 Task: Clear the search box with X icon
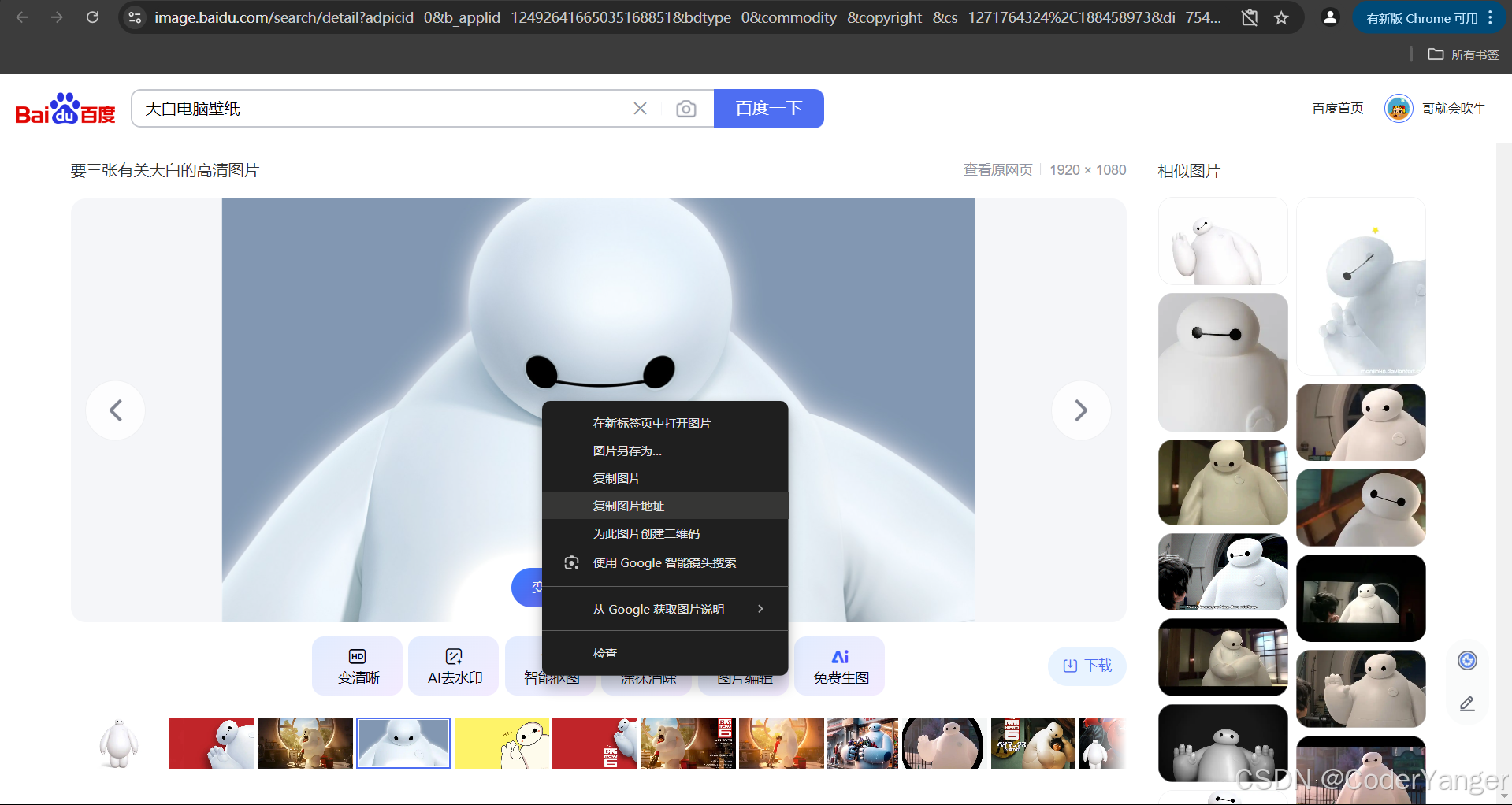click(x=640, y=109)
